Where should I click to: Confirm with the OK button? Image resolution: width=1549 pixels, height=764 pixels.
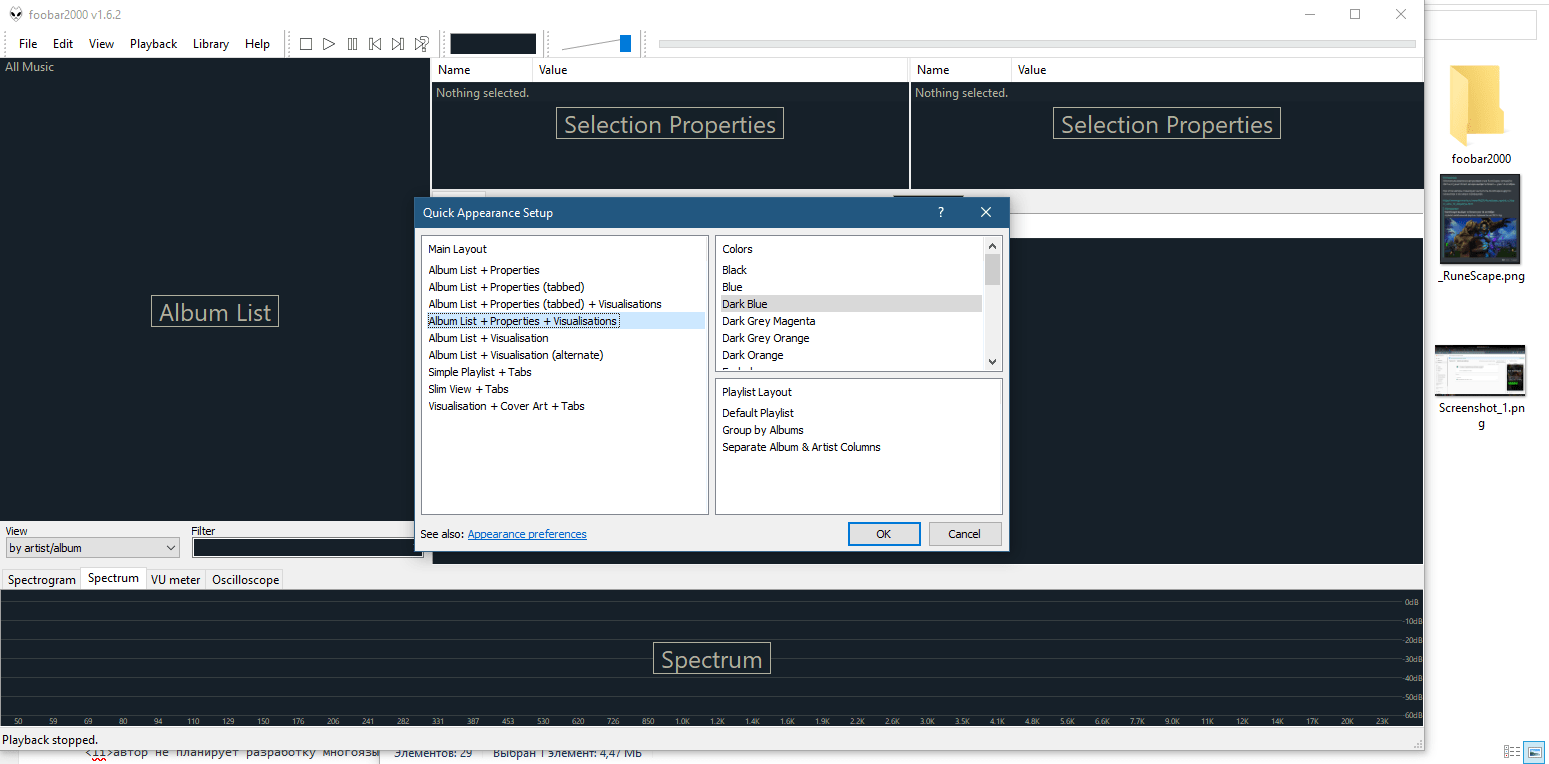tap(884, 534)
